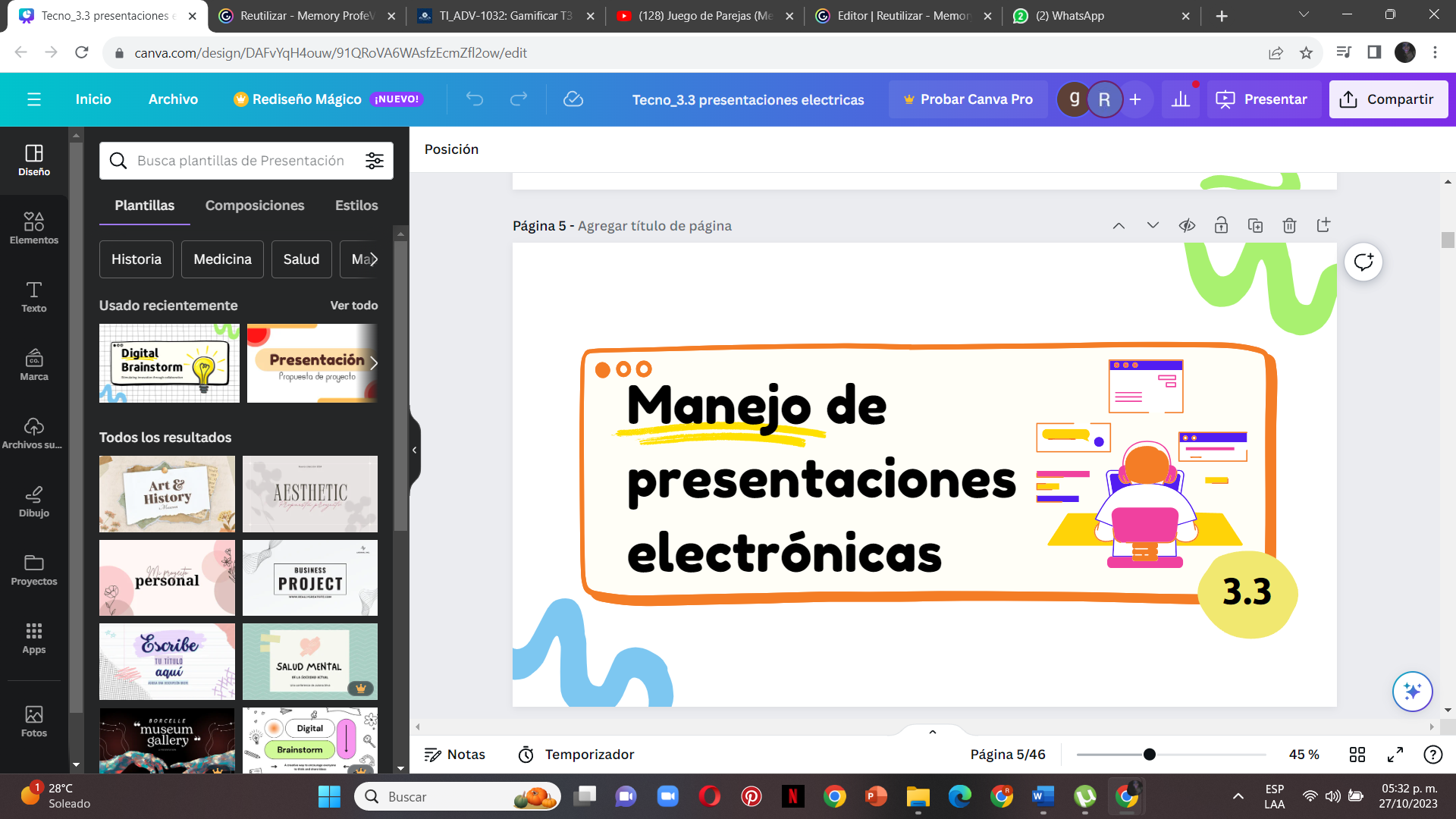Open the Dibujo drawing tool panel
The image size is (1456, 819).
[33, 500]
